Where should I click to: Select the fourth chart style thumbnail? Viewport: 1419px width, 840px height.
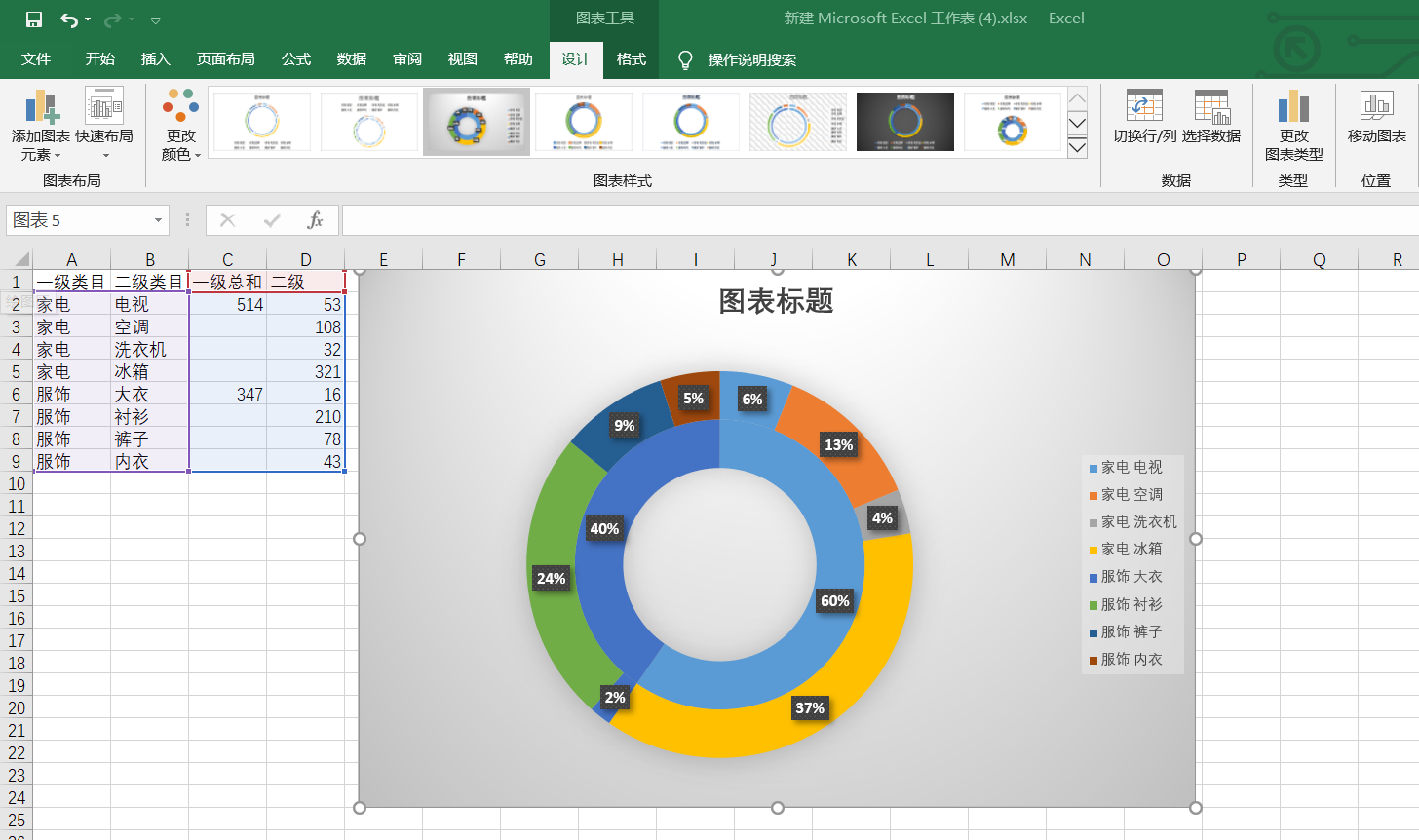tap(584, 122)
